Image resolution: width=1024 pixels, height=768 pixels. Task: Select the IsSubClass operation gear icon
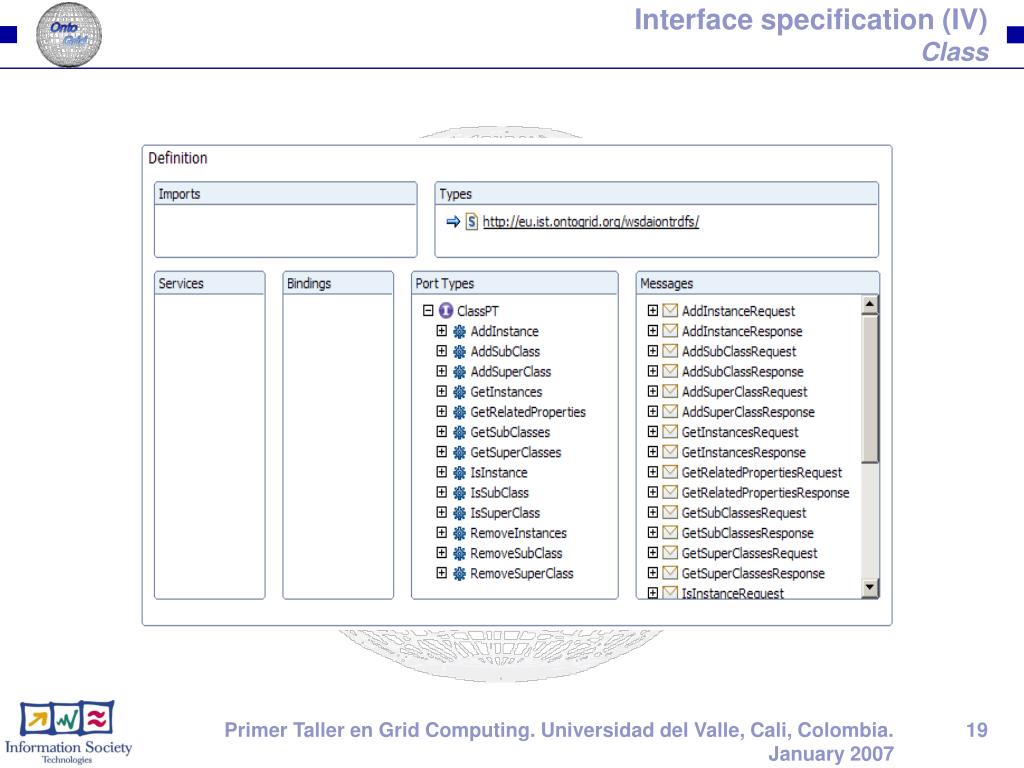[460, 493]
